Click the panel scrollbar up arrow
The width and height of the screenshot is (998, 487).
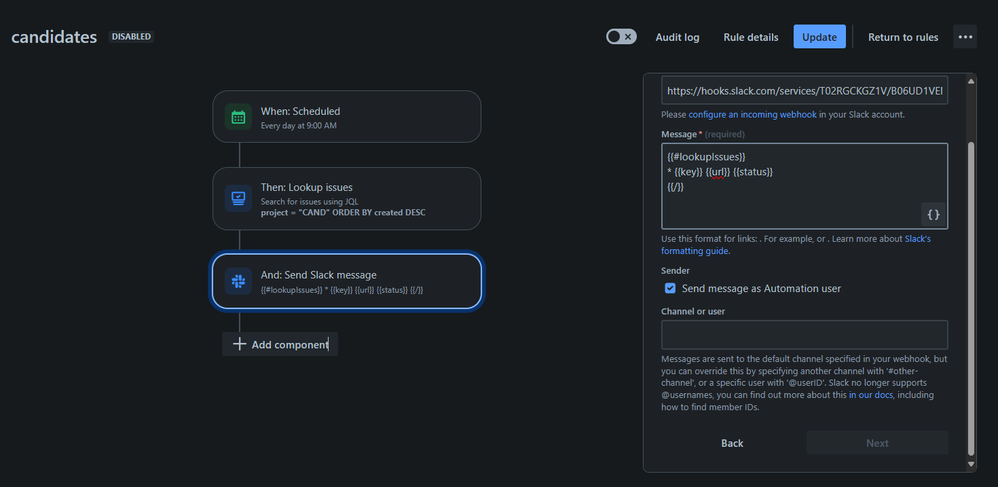971,81
